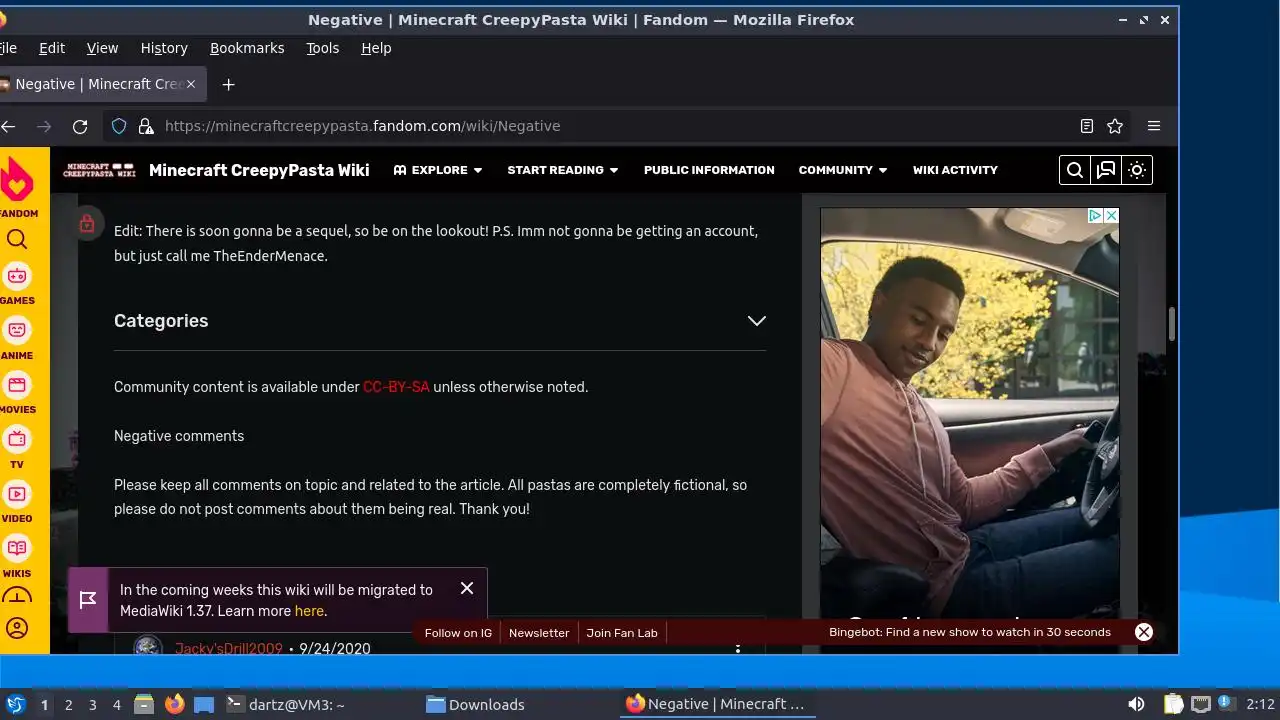Switch to workspace 2 in taskbar
The image size is (1280, 720).
point(68,705)
